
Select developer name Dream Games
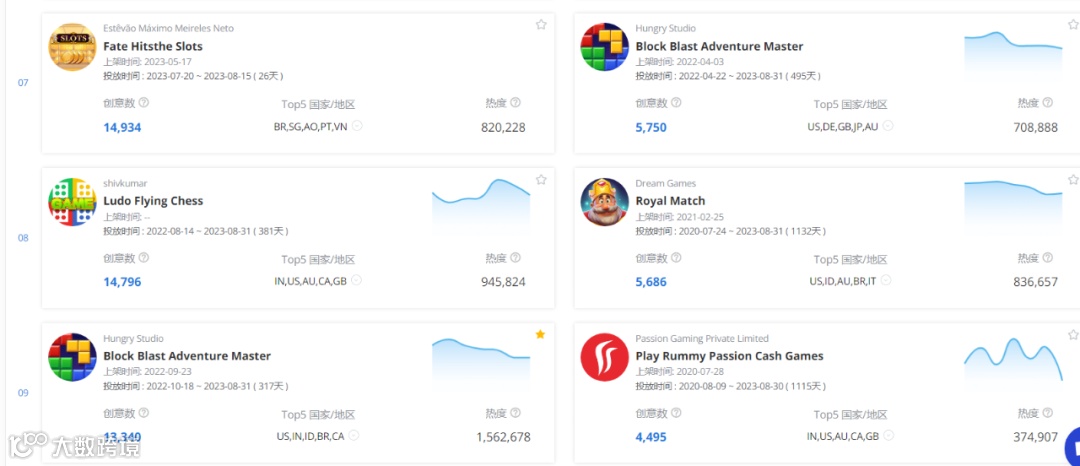(665, 183)
